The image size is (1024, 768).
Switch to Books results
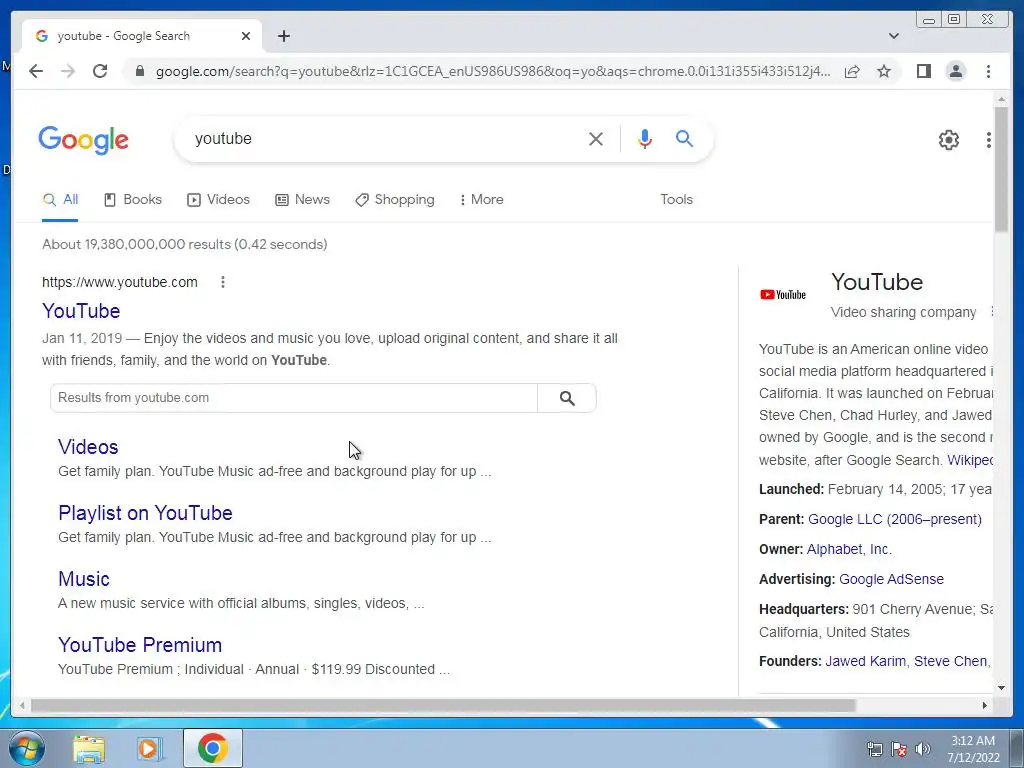(133, 200)
